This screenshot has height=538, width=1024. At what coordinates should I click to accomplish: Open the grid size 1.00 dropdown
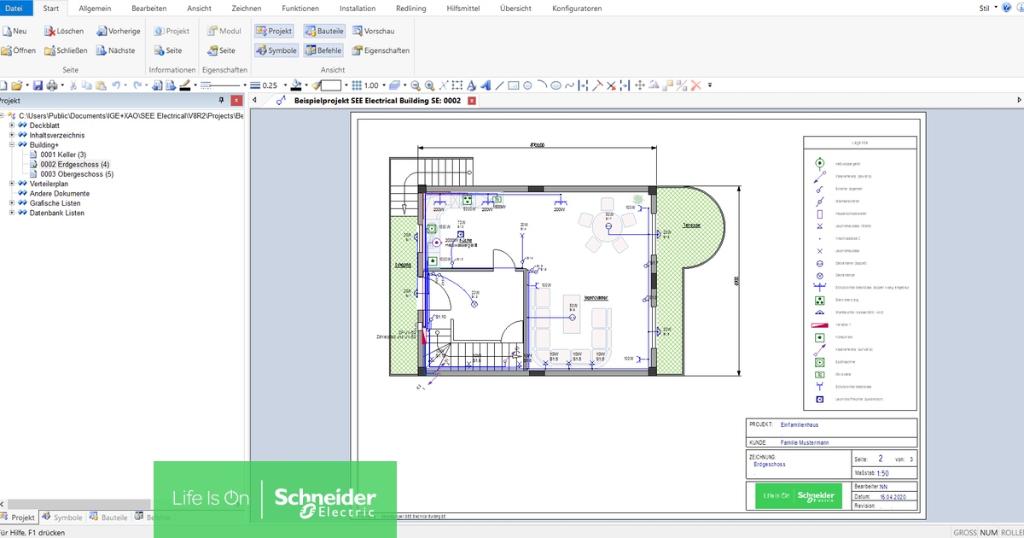click(x=384, y=85)
